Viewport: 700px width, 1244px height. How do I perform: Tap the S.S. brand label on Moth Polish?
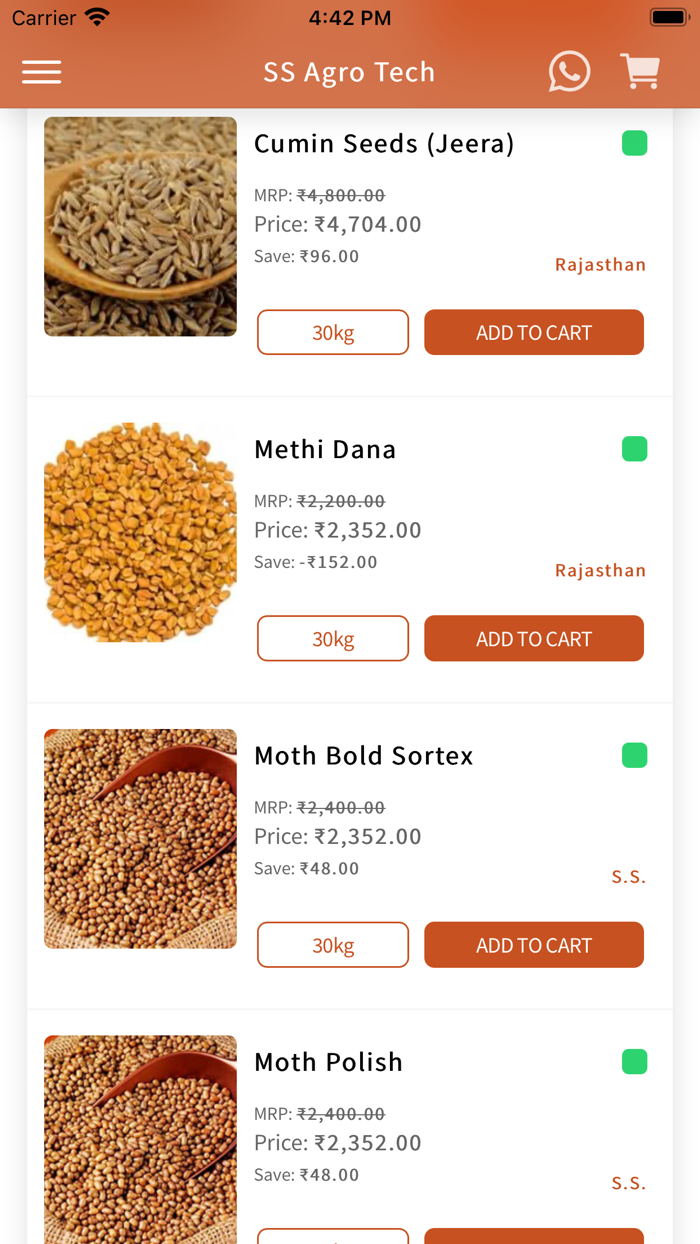pos(628,1182)
